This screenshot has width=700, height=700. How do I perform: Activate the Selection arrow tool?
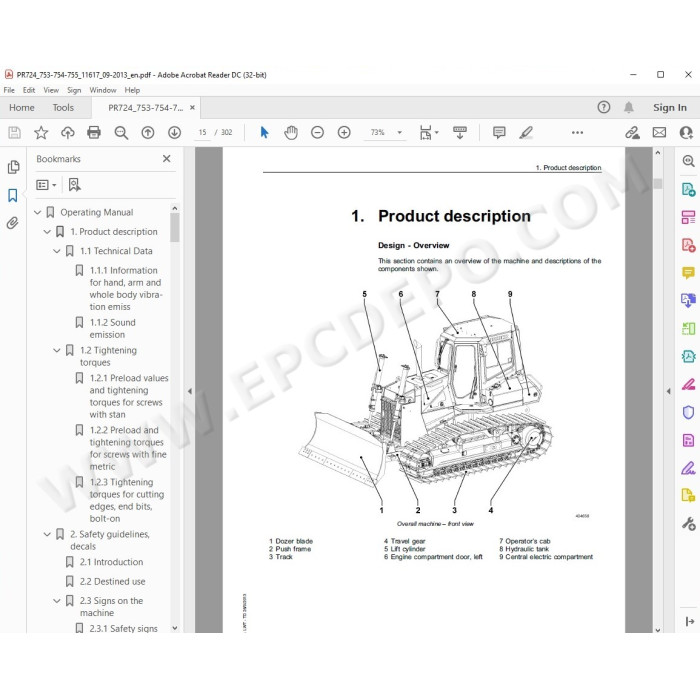[x=264, y=133]
